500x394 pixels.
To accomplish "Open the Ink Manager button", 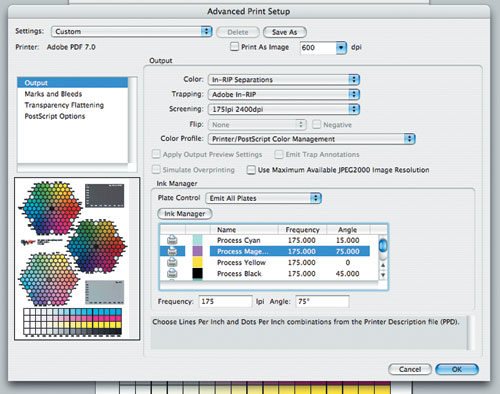I will coord(185,214).
